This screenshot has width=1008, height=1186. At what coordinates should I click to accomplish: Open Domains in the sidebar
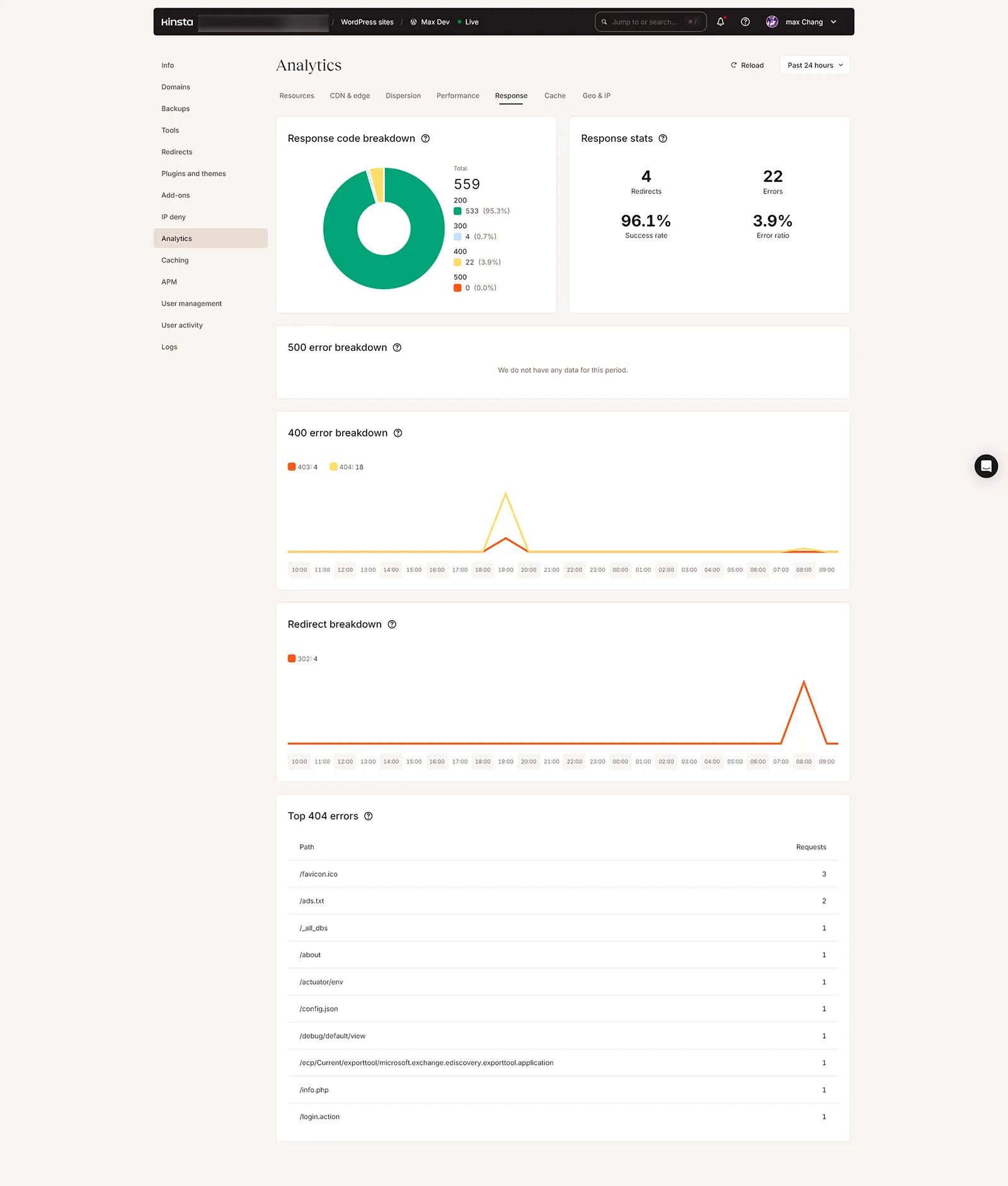(176, 87)
